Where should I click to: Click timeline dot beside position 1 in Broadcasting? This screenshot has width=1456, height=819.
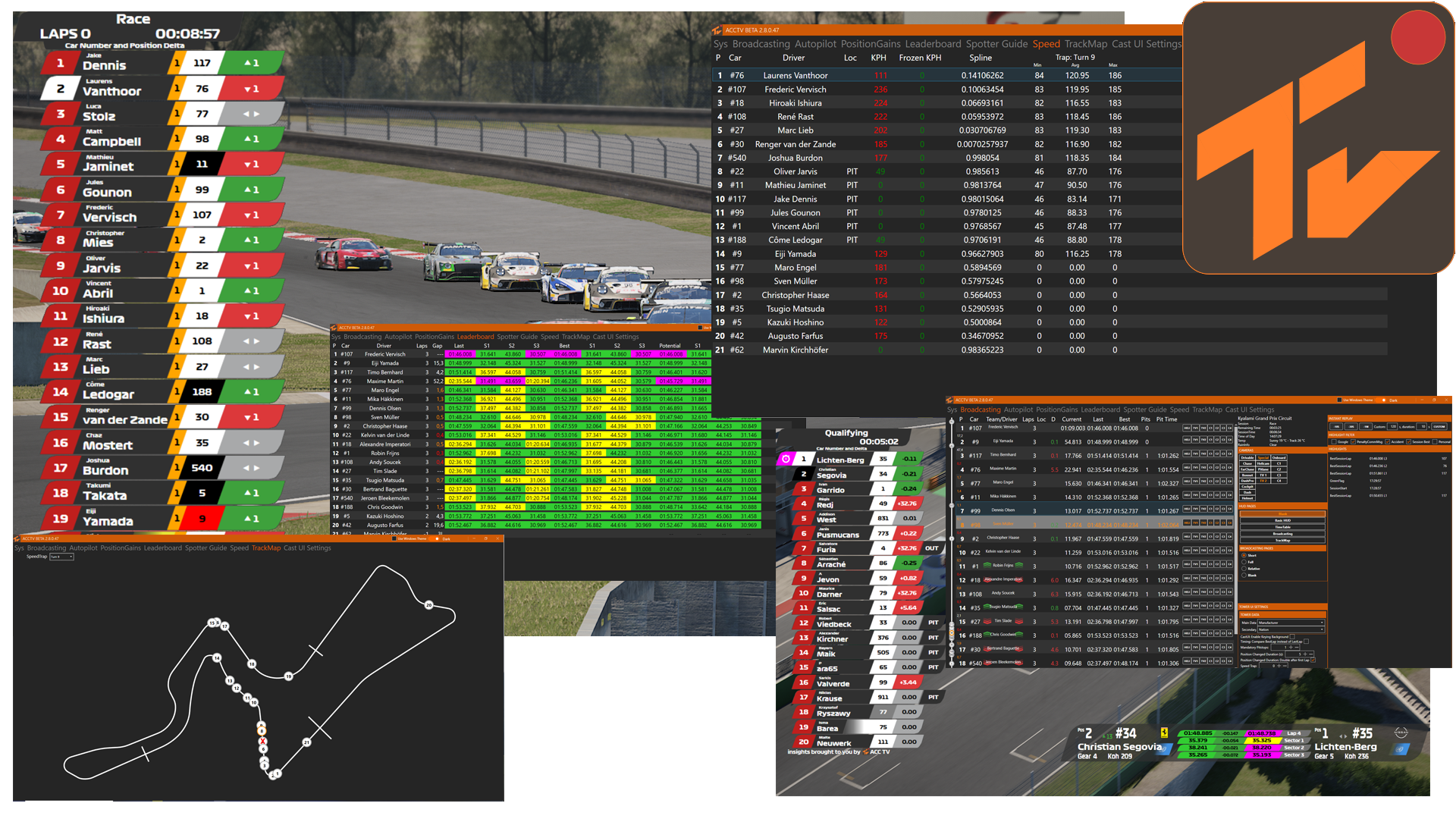[952, 422]
